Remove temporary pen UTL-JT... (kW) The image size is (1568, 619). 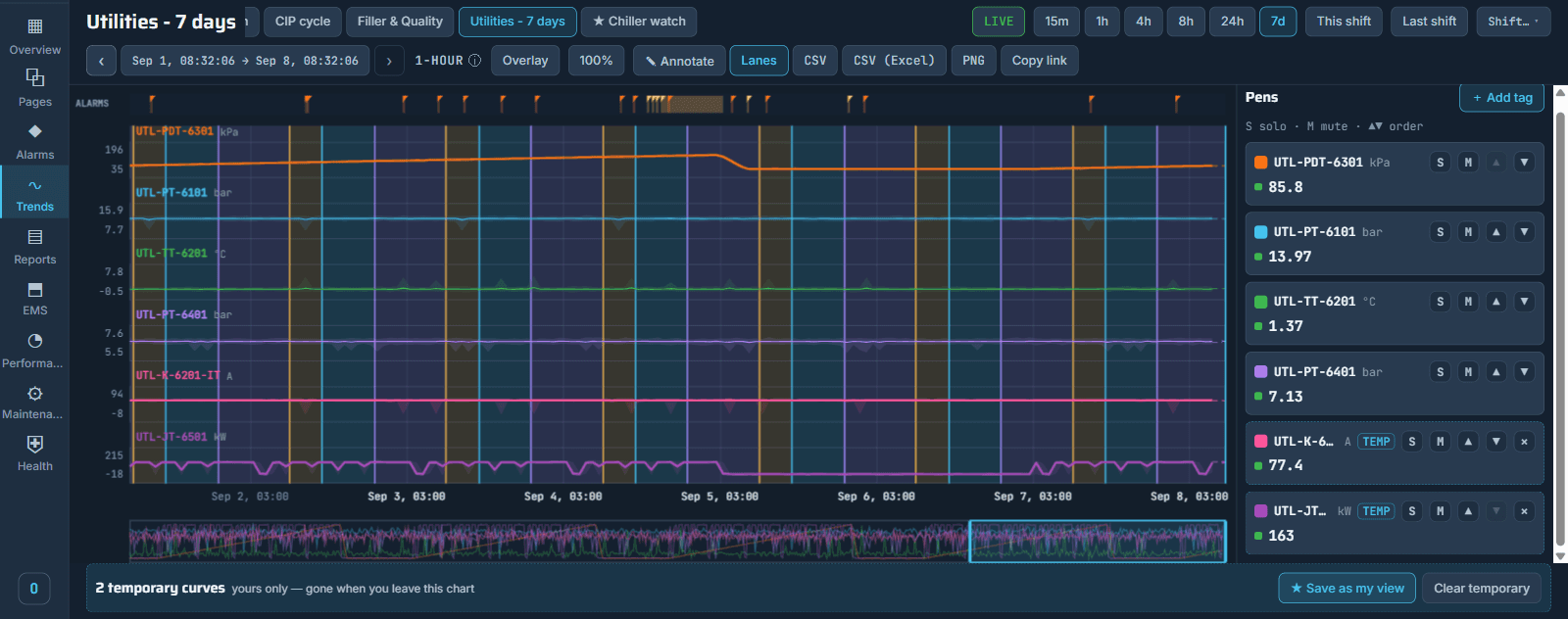coord(1524,511)
